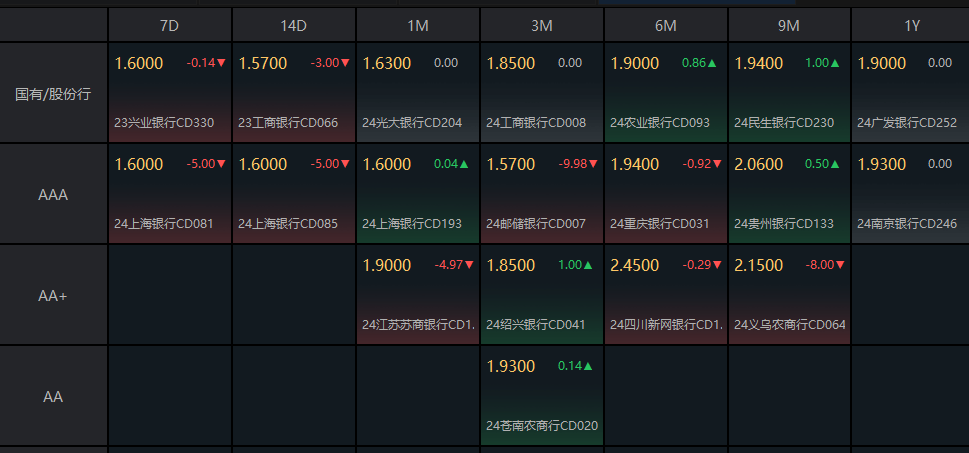969x453 pixels.
Task: Open the 24苍南农商行CD020 quote
Action: coord(542,425)
